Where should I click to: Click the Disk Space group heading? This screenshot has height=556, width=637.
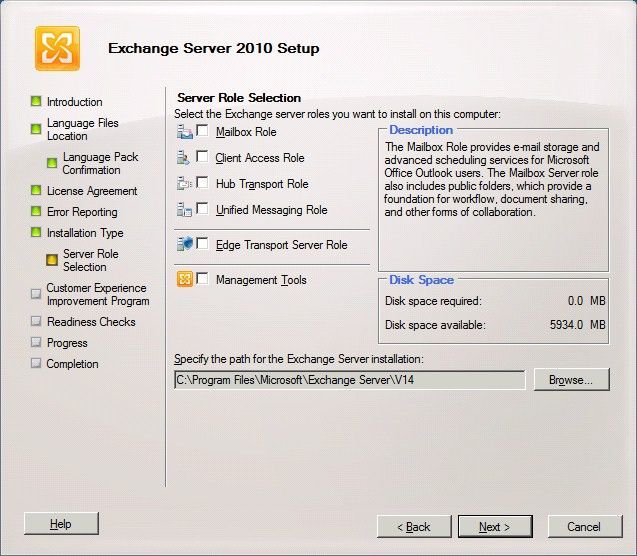point(421,280)
